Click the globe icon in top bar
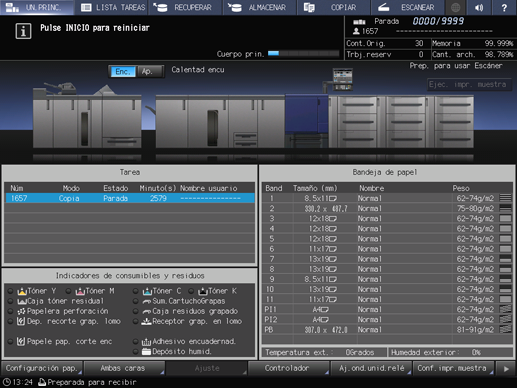Viewport: 517px width, 388px height. pos(456,7)
